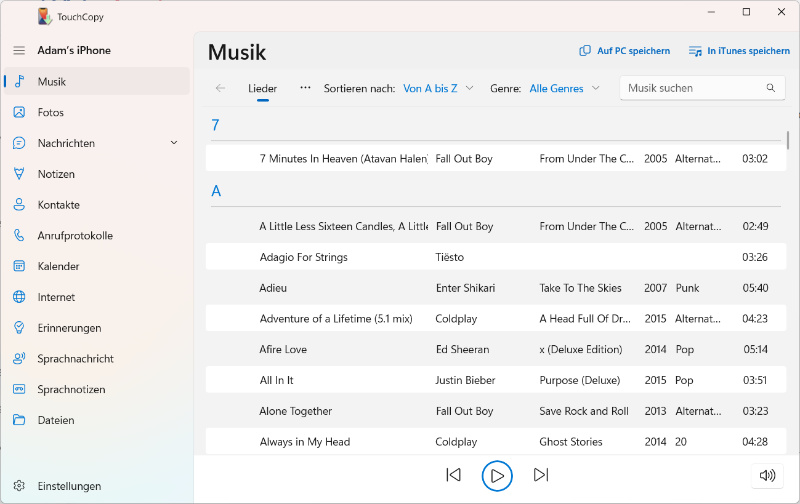Select the song Adieu

(496, 288)
